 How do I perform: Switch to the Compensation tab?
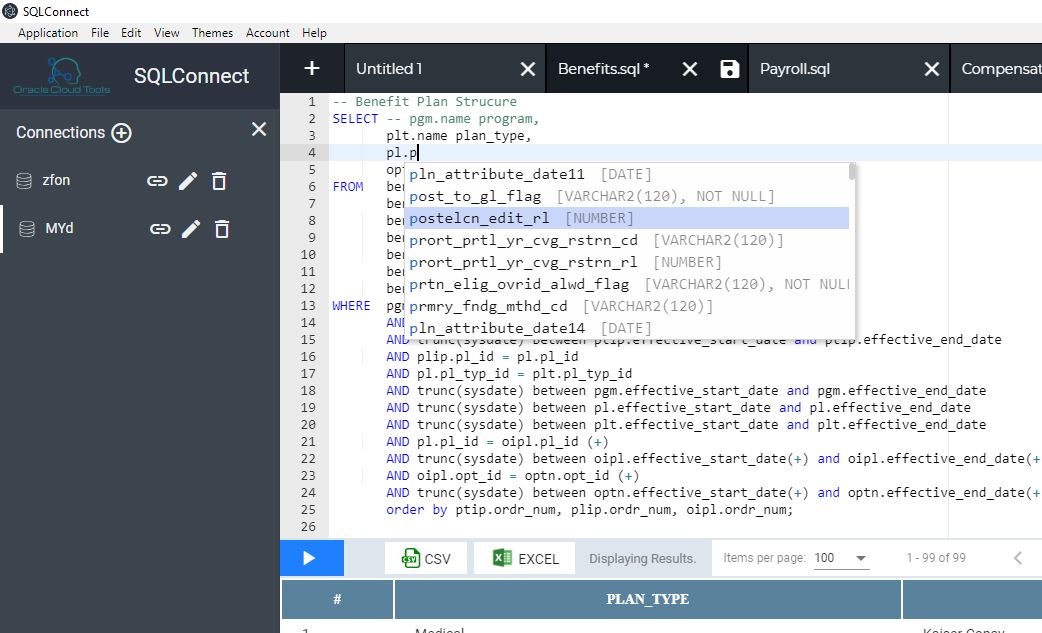[1001, 69]
